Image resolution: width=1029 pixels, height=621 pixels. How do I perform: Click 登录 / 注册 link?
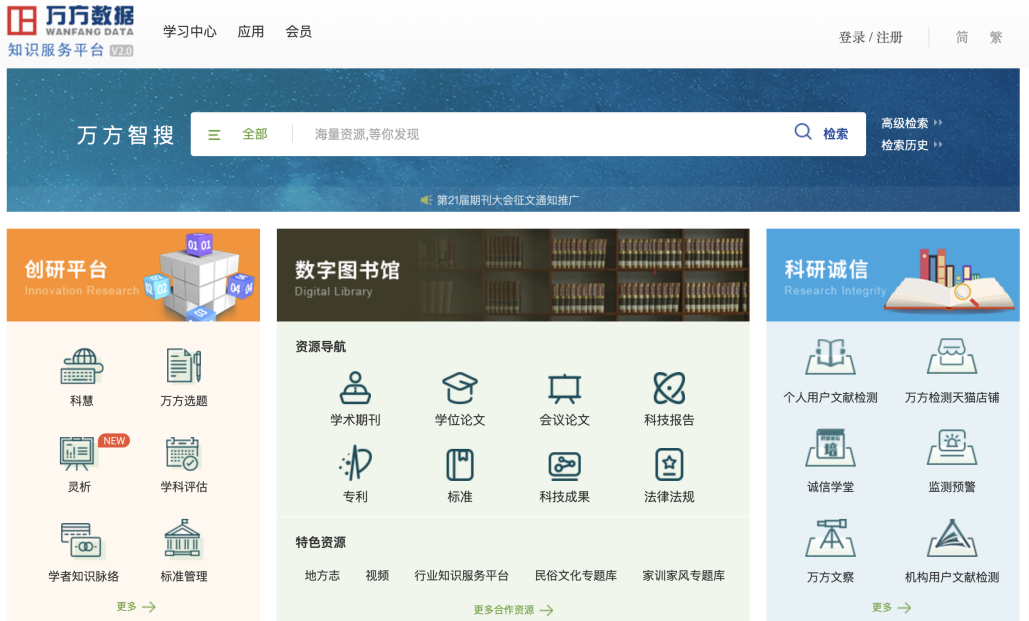pyautogui.click(x=871, y=37)
